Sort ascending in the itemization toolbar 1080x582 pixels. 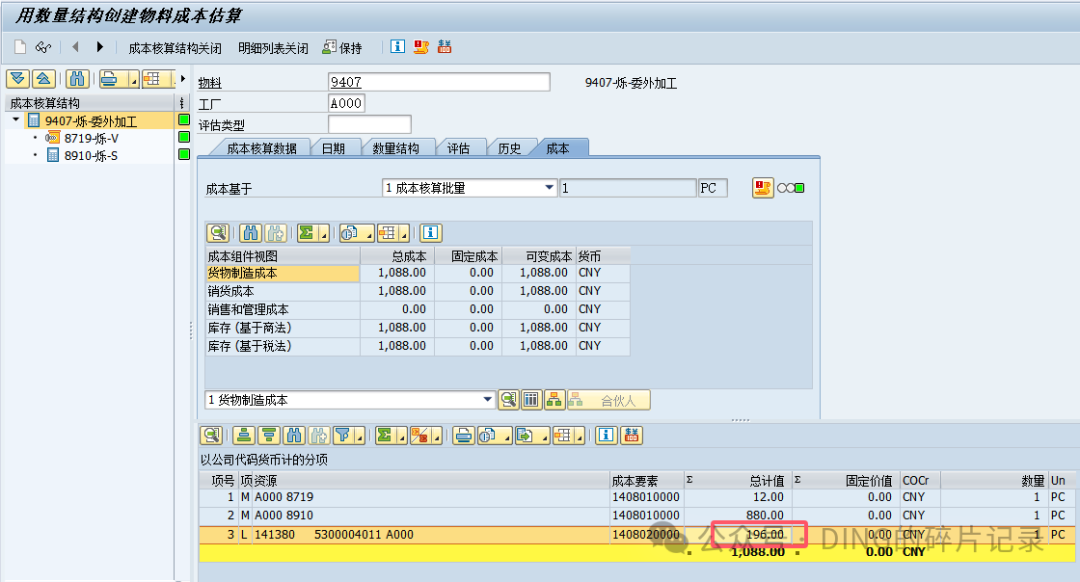[244, 435]
